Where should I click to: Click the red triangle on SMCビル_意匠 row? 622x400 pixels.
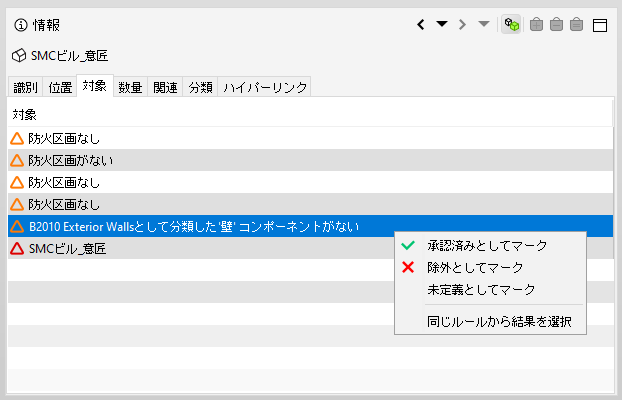[x=17, y=248]
